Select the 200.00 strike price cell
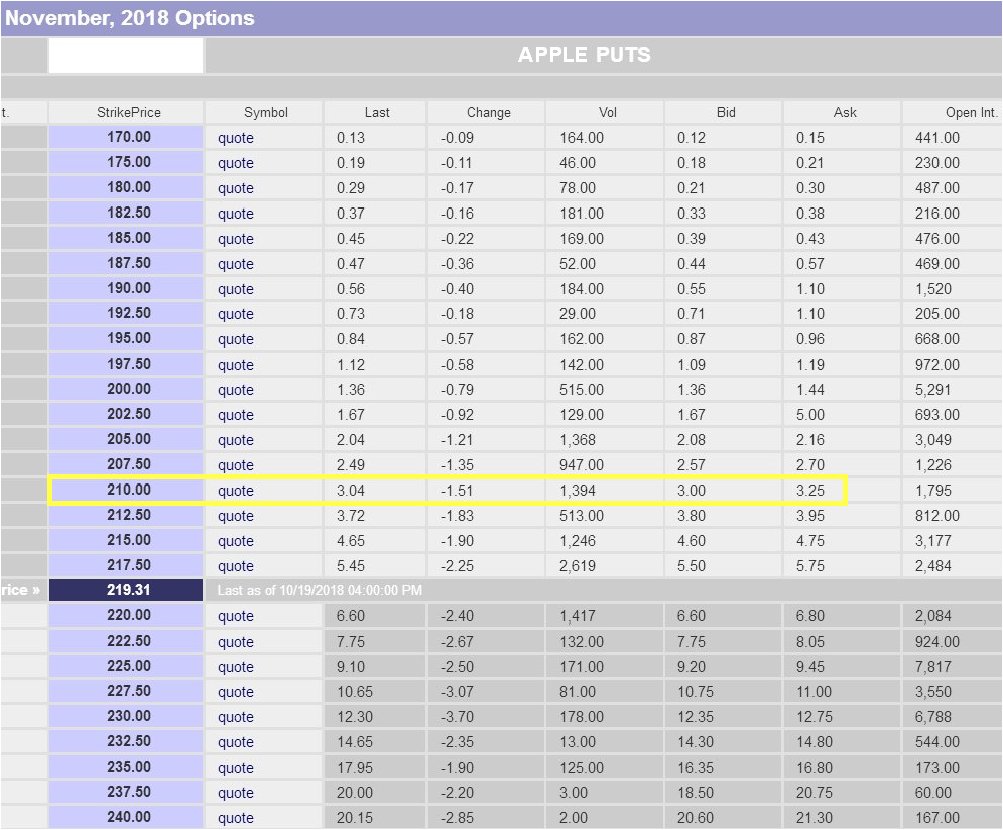This screenshot has height=830, width=1003. (126, 389)
